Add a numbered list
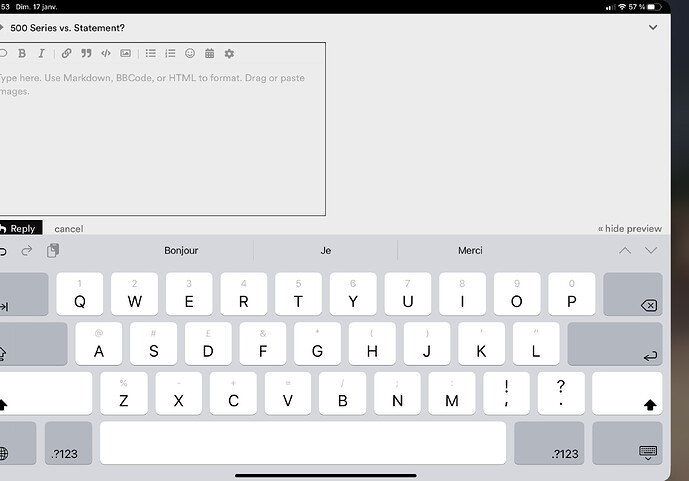Screen dimensions: 689x481 [170, 53]
